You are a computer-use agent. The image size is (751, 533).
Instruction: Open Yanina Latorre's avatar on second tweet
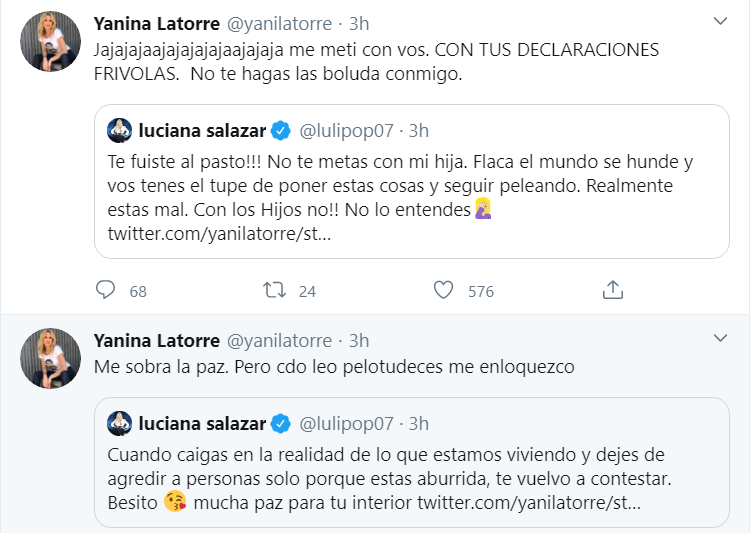50,358
